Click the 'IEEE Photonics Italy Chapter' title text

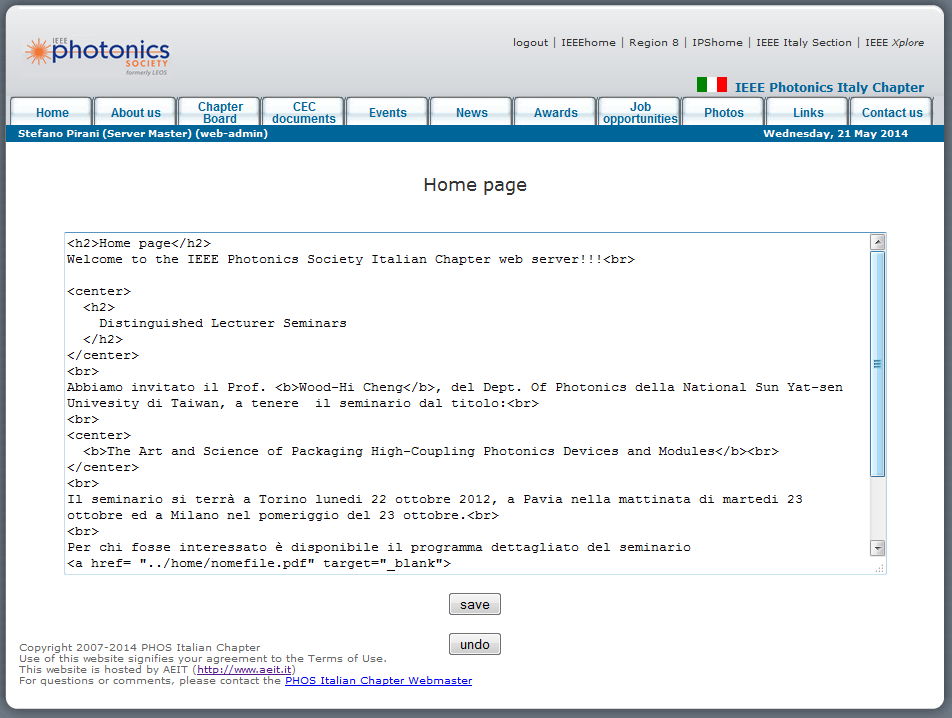(x=829, y=87)
